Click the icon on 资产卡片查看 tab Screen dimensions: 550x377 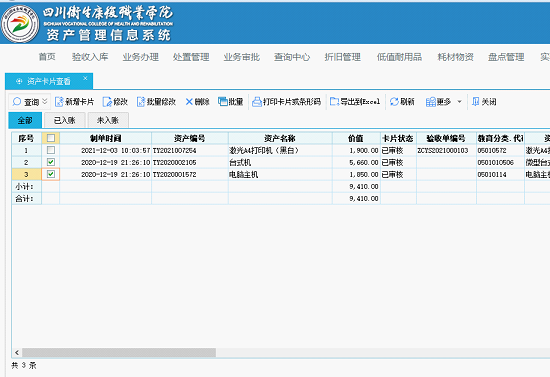tap(19, 81)
